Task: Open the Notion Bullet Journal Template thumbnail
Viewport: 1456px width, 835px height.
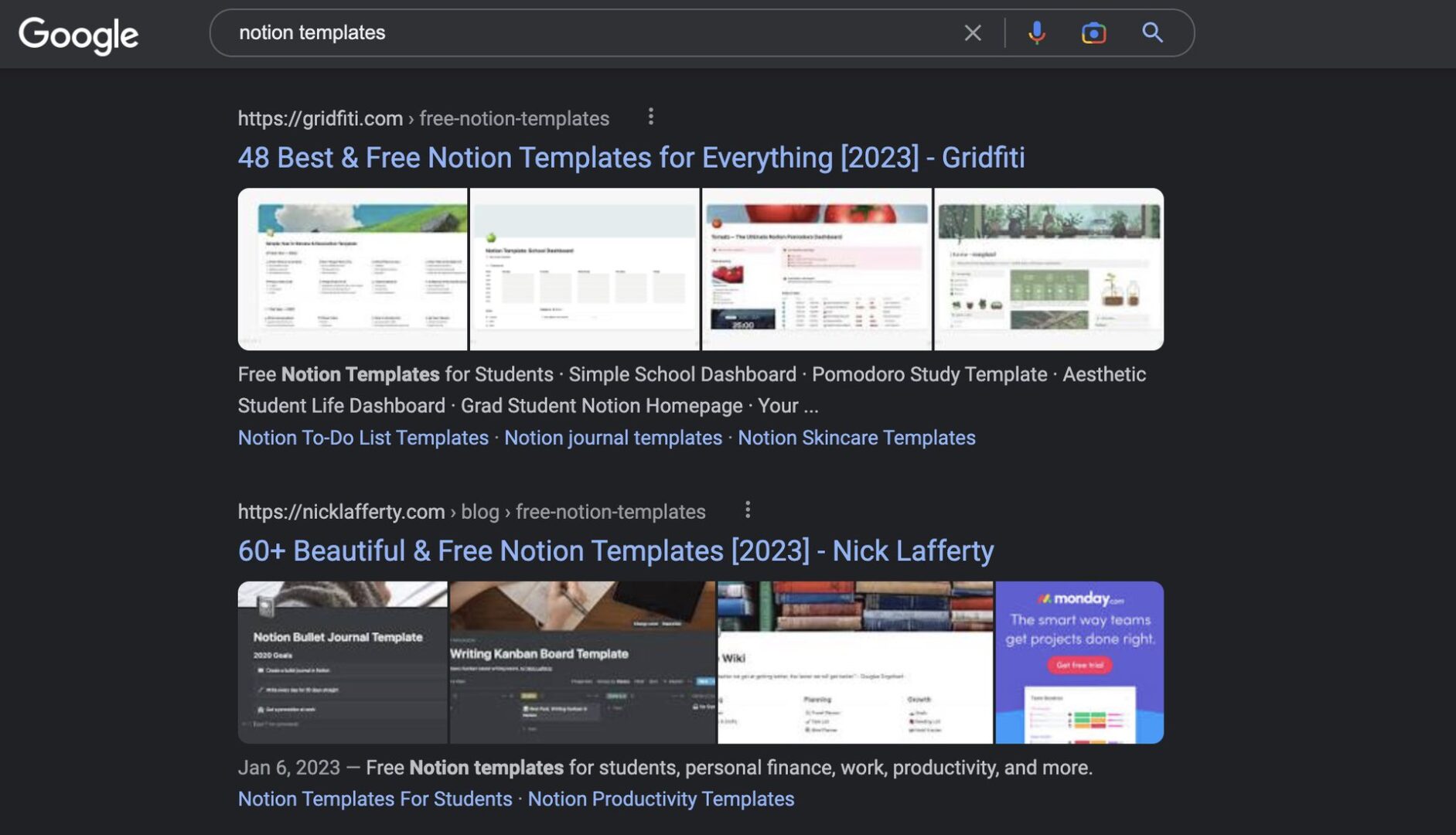Action: click(x=343, y=661)
